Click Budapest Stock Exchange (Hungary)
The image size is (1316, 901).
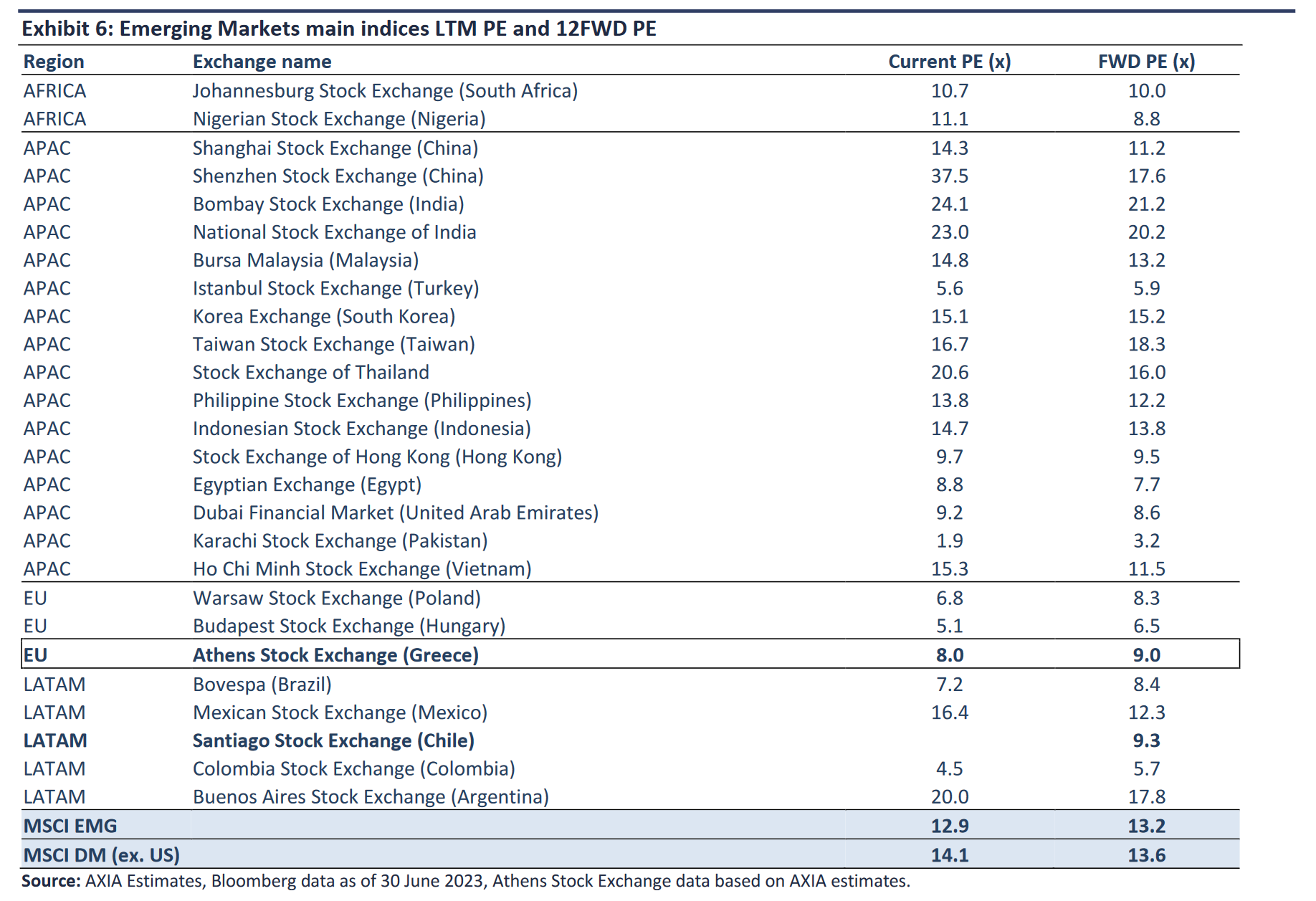pos(349,626)
